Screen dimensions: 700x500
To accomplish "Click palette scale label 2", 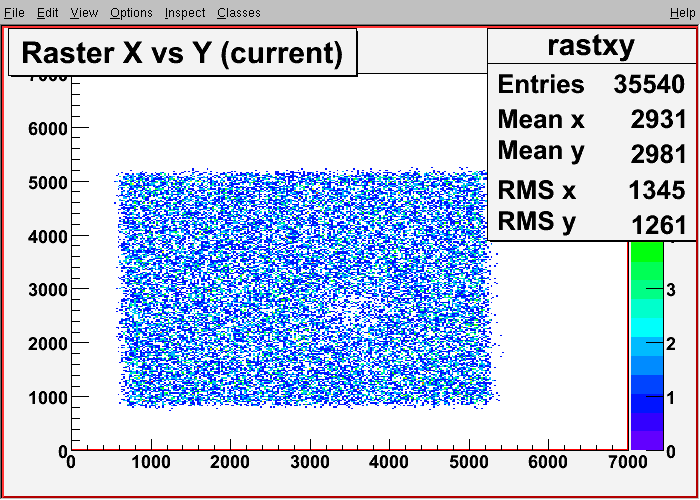I will point(671,344).
